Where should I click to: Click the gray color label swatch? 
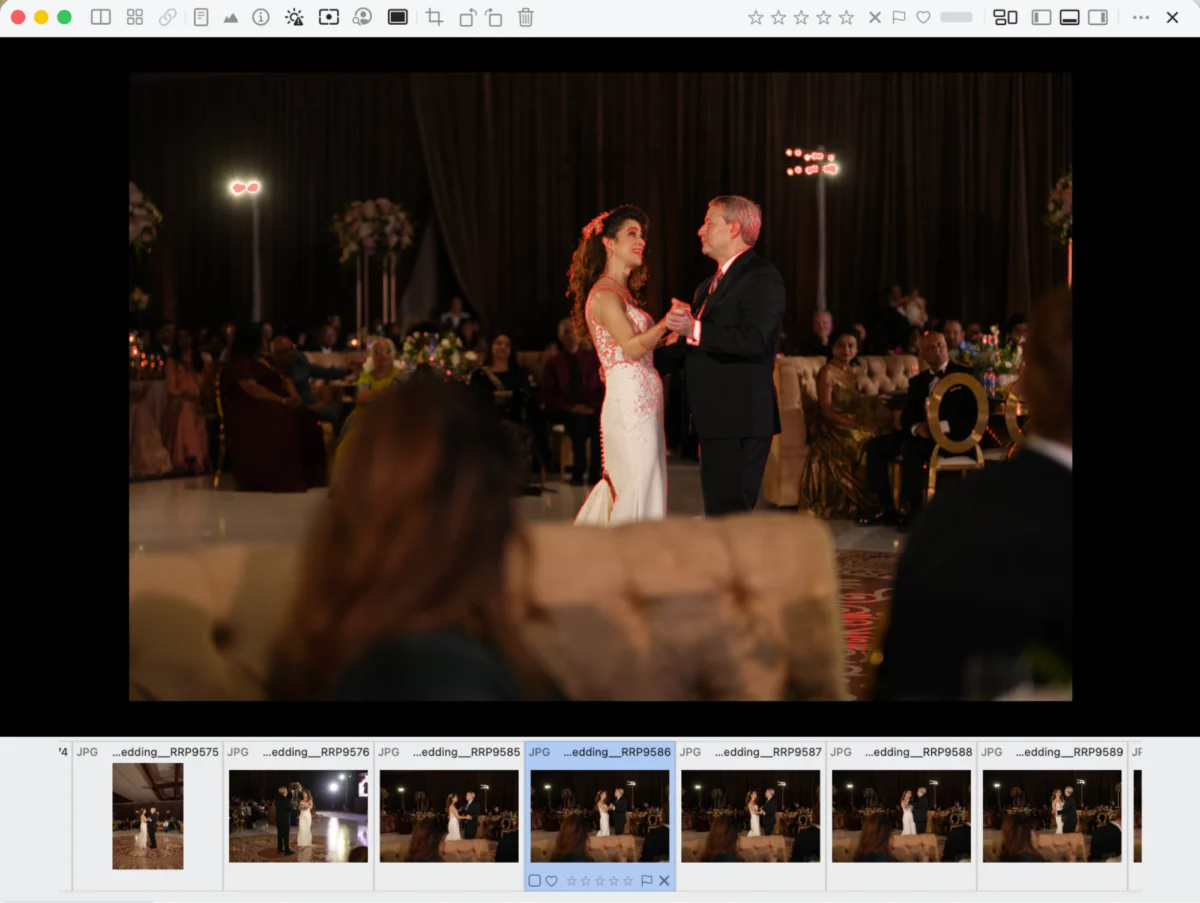click(956, 17)
